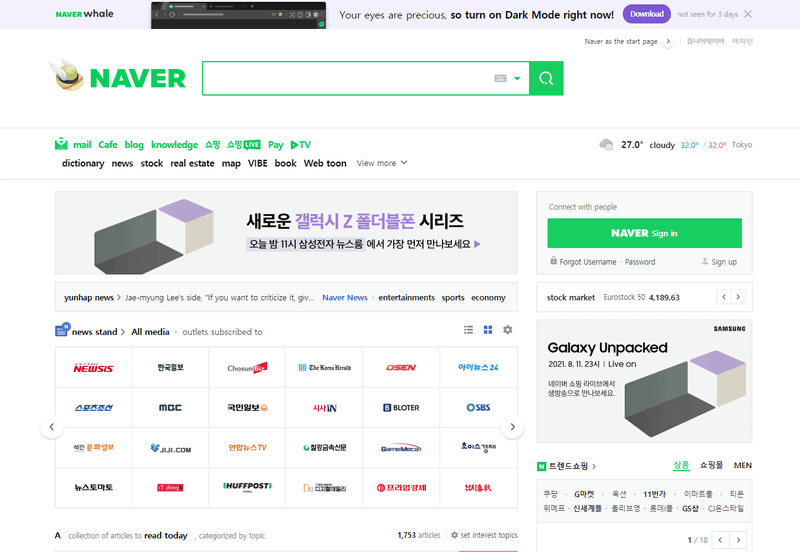Open the dictionary link
Screen dimensions: 800x552
click(x=83, y=163)
